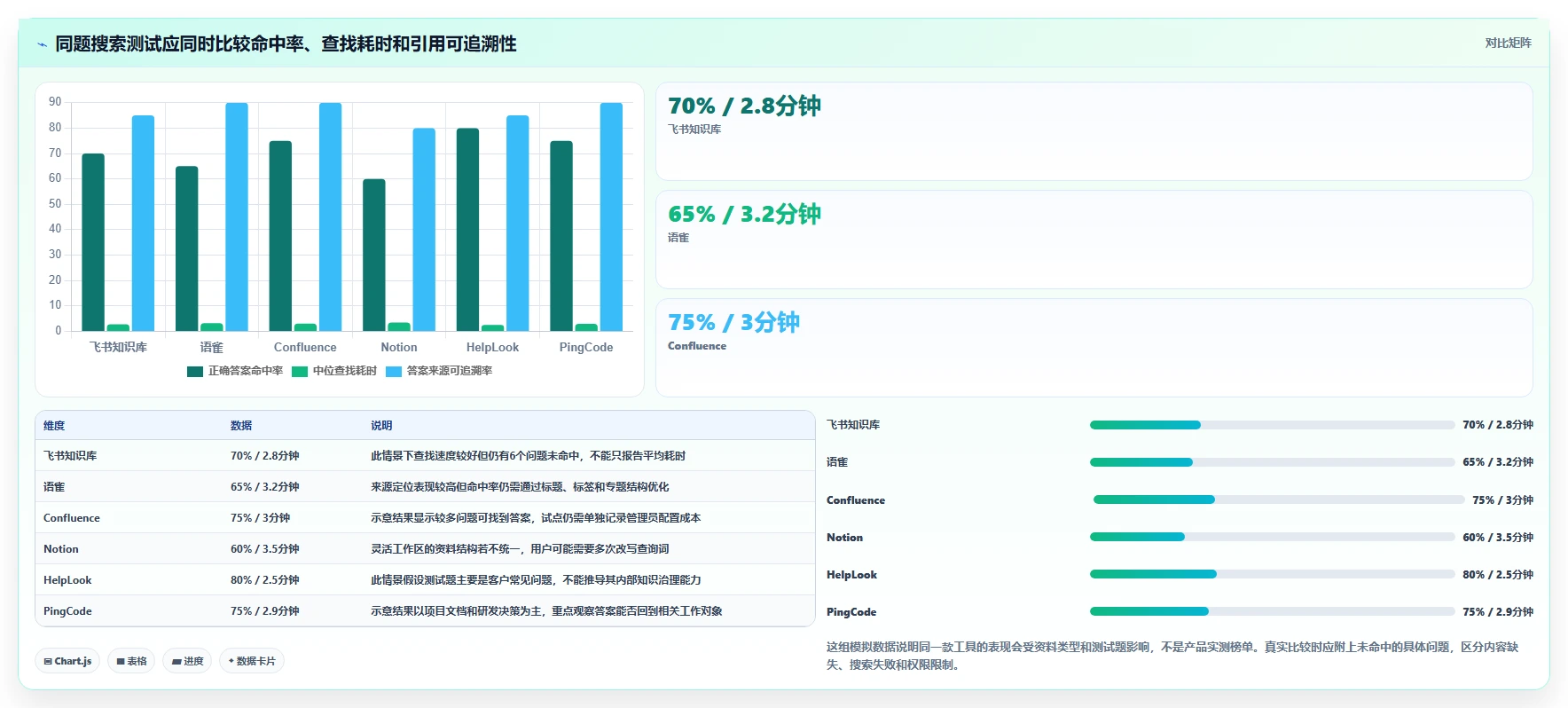Screen dimensions: 1568x708
Task: Click the 语雀 x-axis label in chart
Action: tap(211, 347)
